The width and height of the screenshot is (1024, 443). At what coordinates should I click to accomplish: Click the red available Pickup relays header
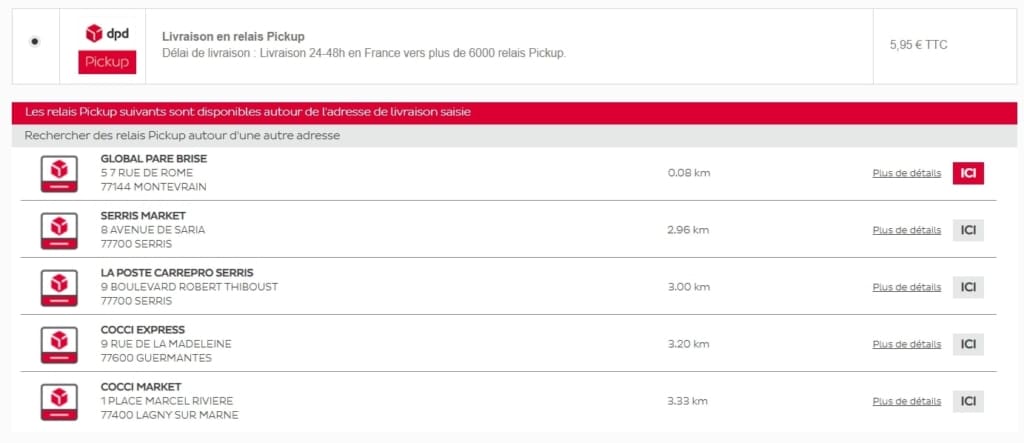[514, 113]
